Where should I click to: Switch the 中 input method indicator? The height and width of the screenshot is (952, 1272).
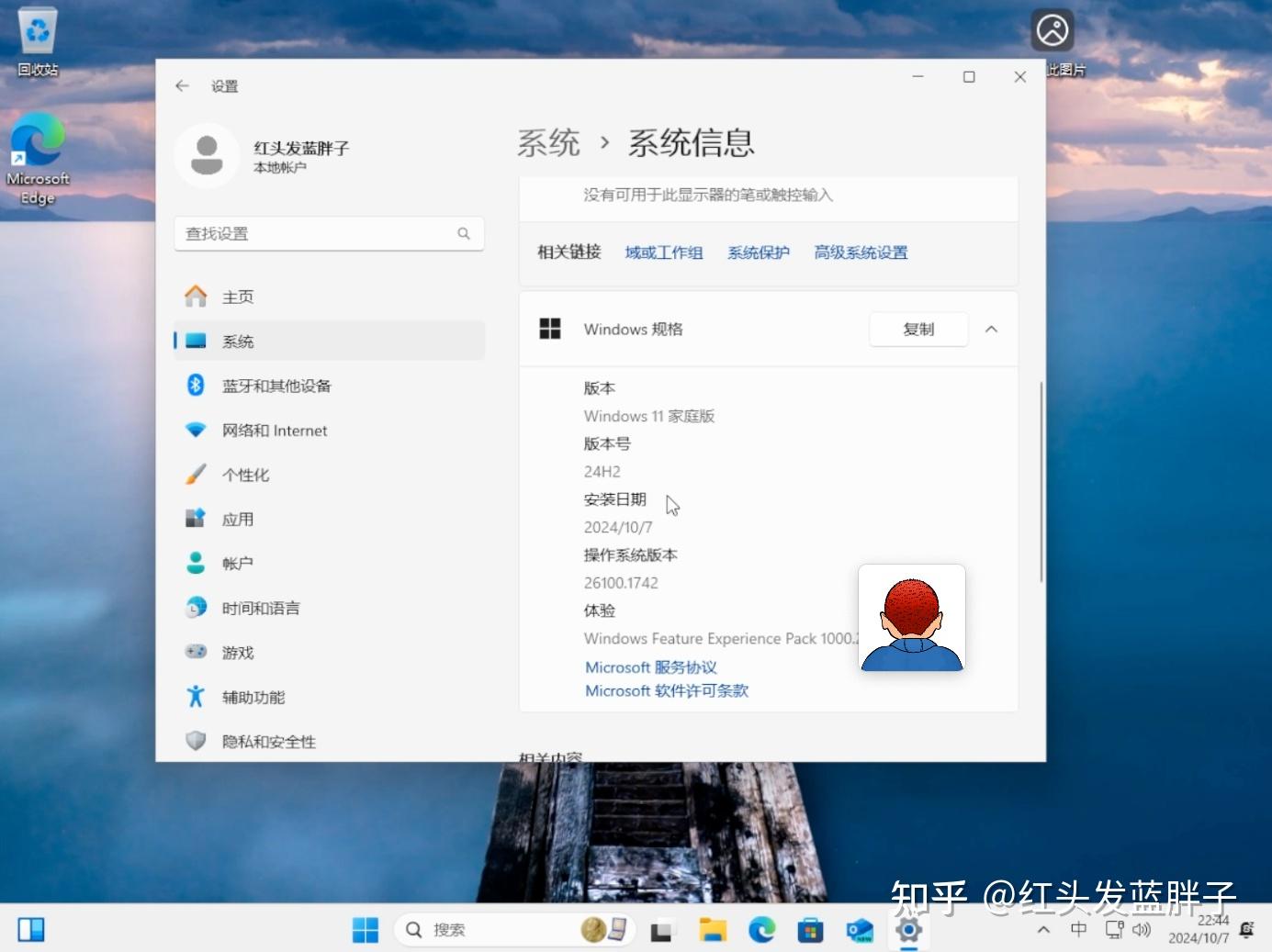tap(1079, 930)
